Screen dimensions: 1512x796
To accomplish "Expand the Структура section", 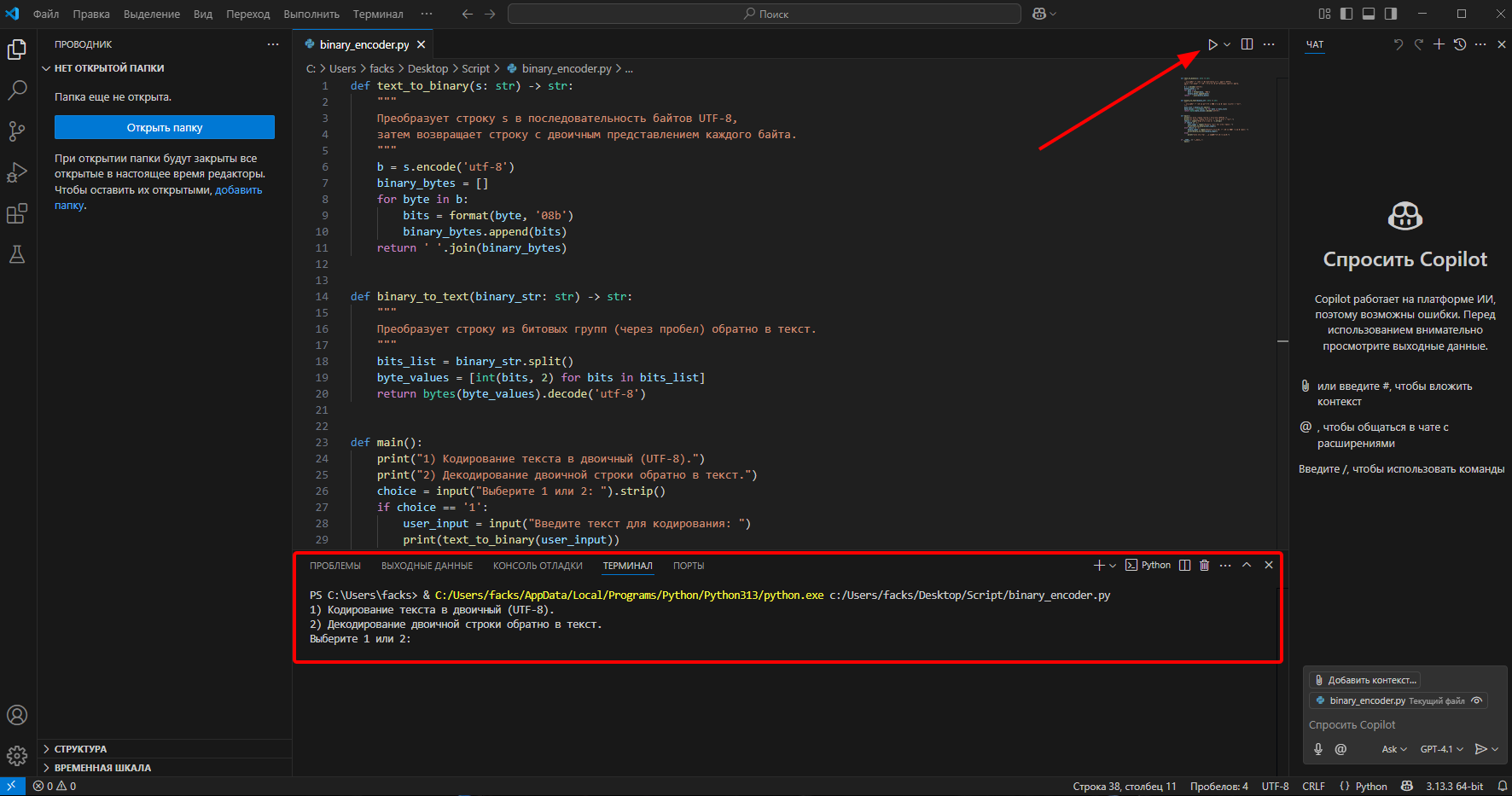I will [80, 749].
